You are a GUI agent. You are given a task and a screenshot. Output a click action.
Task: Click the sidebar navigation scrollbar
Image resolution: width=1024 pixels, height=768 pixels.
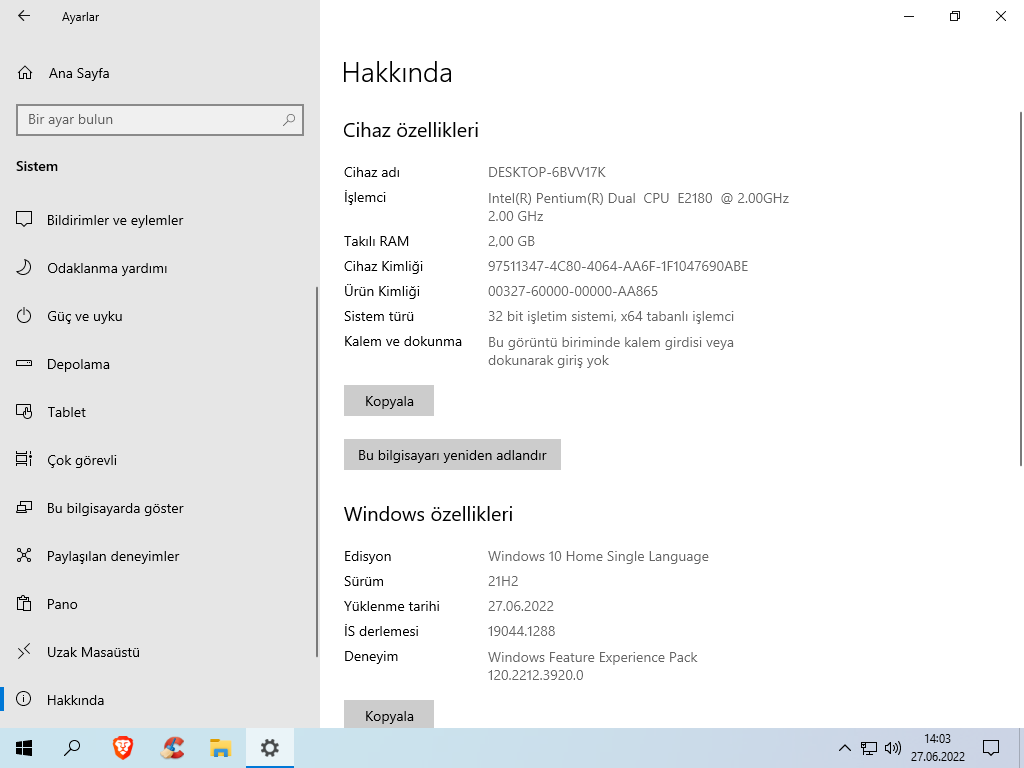point(317,472)
